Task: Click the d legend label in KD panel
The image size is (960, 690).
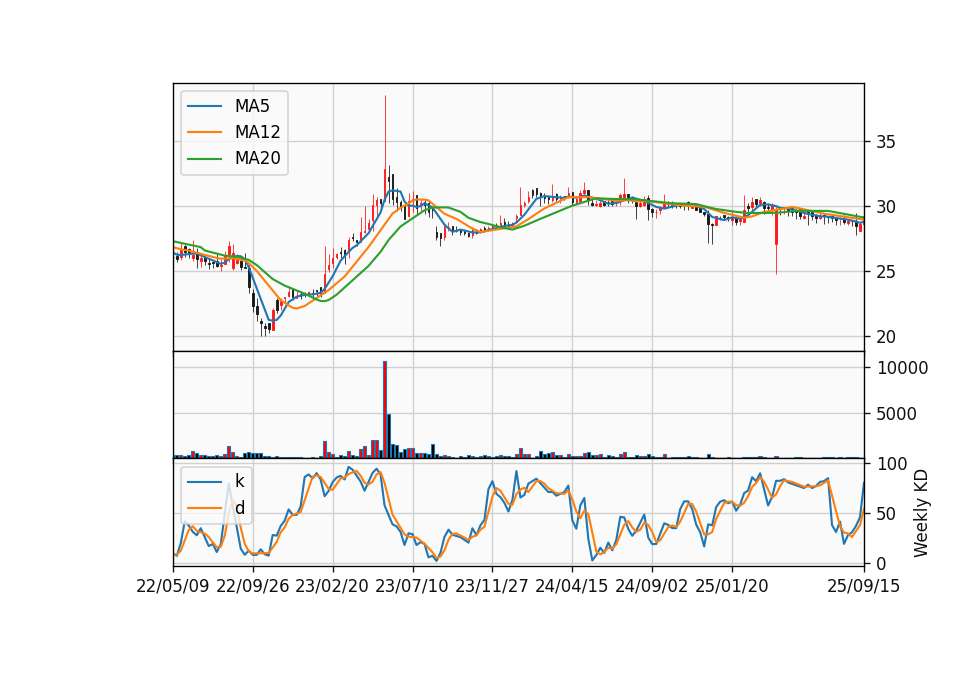Action: click(240, 508)
